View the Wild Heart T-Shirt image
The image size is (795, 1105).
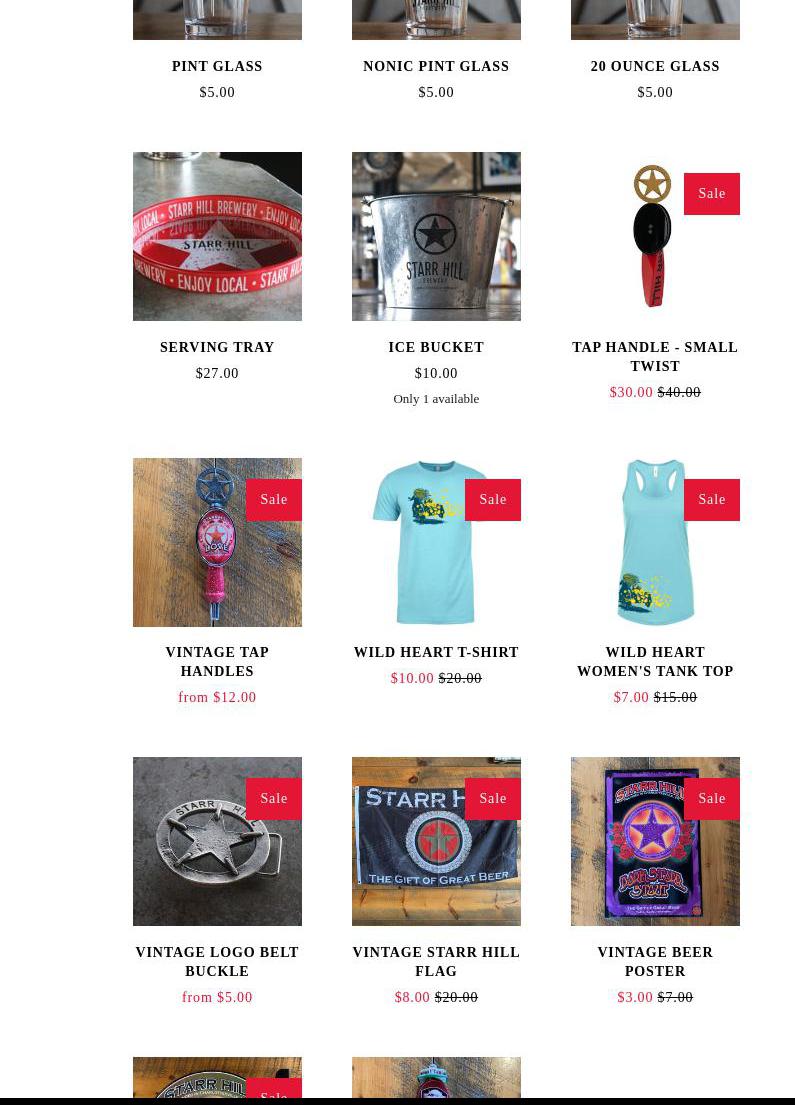[x=436, y=542]
